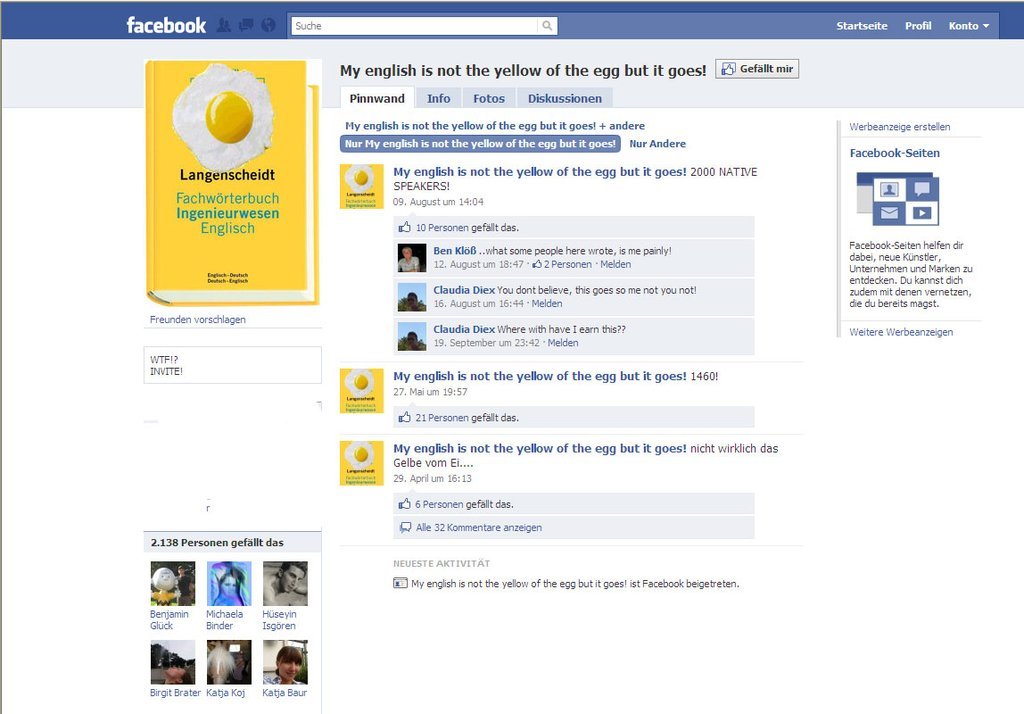This screenshot has width=1024, height=714.
Task: View the 6 Personen who like this
Action: click(439, 505)
